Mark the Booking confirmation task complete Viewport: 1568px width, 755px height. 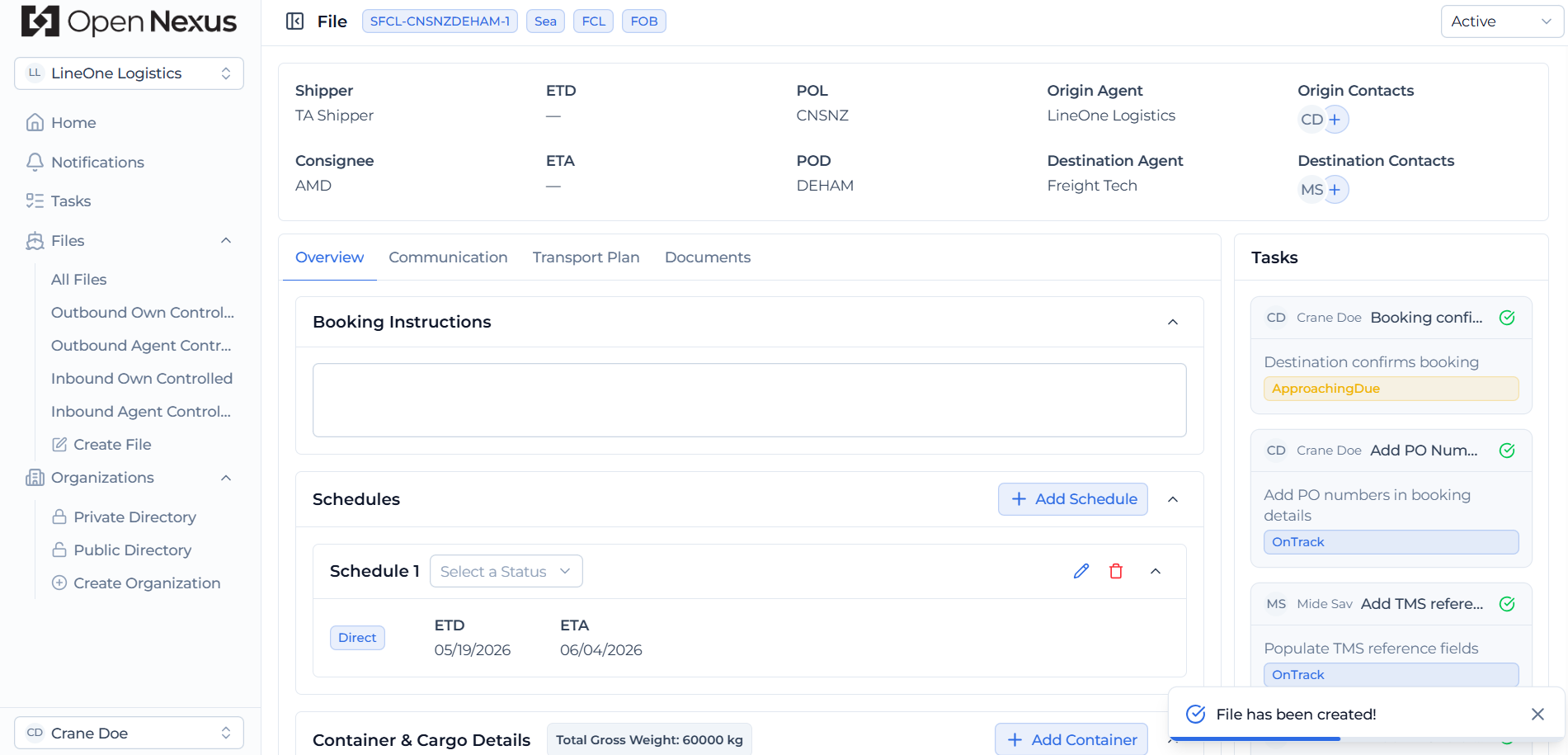(1507, 318)
